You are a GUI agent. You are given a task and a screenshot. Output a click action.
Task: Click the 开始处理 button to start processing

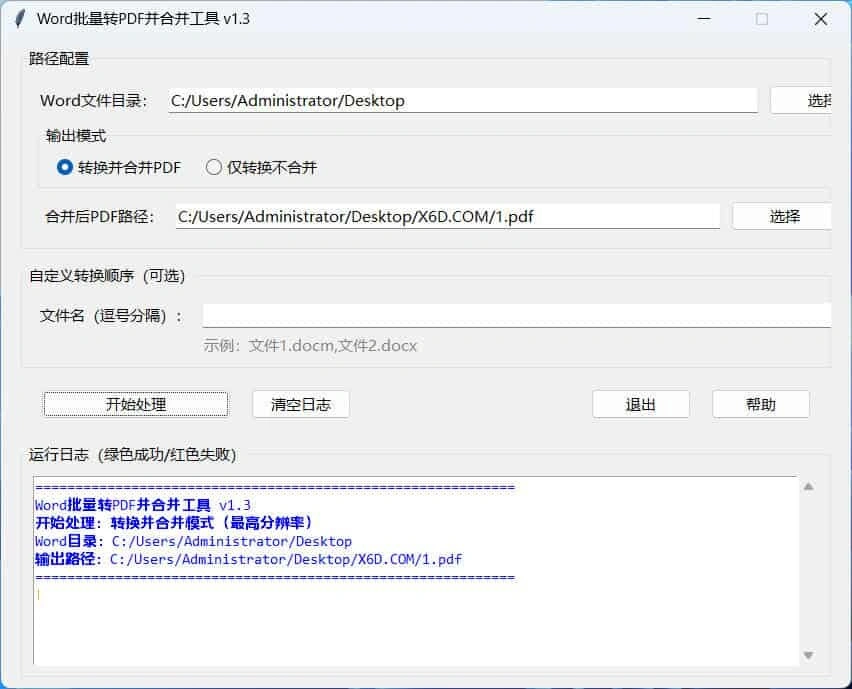point(136,404)
